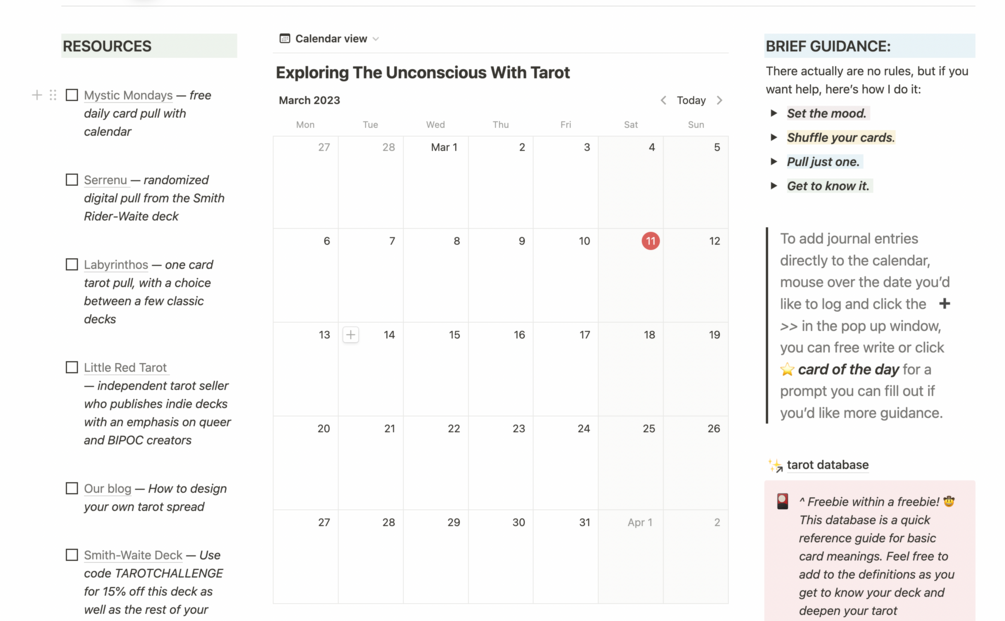Click the calendar view icon
The width and height of the screenshot is (1005, 621).
pyautogui.click(x=285, y=39)
